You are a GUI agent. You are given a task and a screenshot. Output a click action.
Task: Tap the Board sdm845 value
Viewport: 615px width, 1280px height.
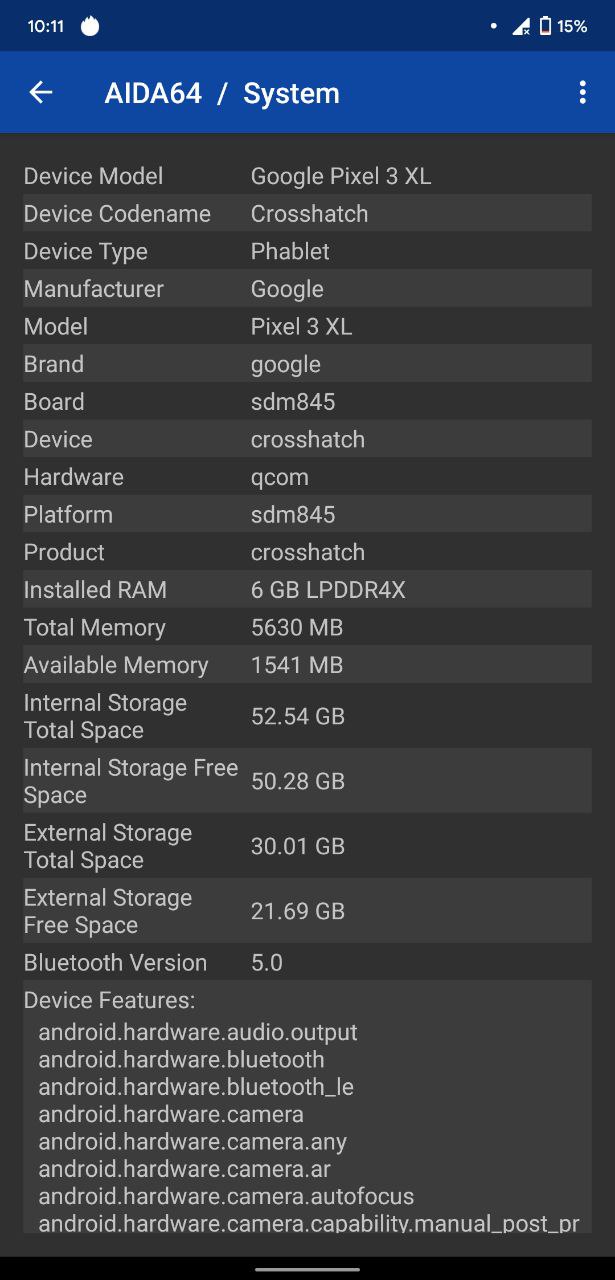pos(293,402)
